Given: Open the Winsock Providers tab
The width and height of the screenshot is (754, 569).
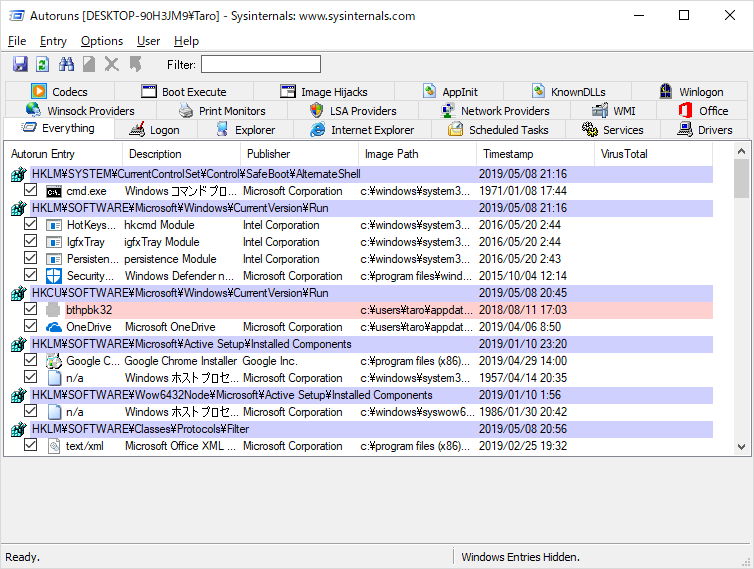Looking at the screenshot, I should point(80,111).
